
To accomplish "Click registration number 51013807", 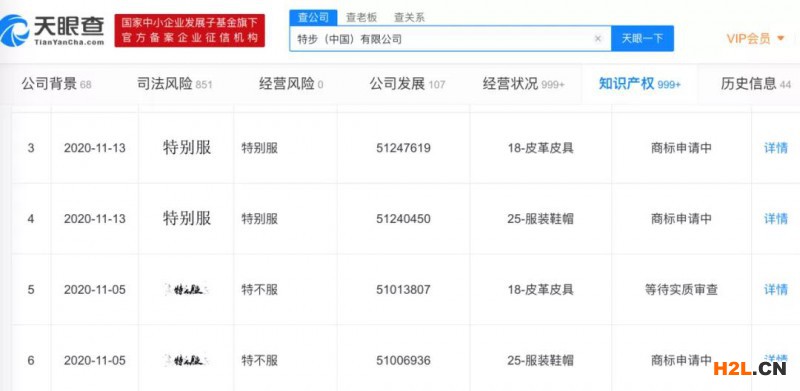I will click(x=403, y=290).
